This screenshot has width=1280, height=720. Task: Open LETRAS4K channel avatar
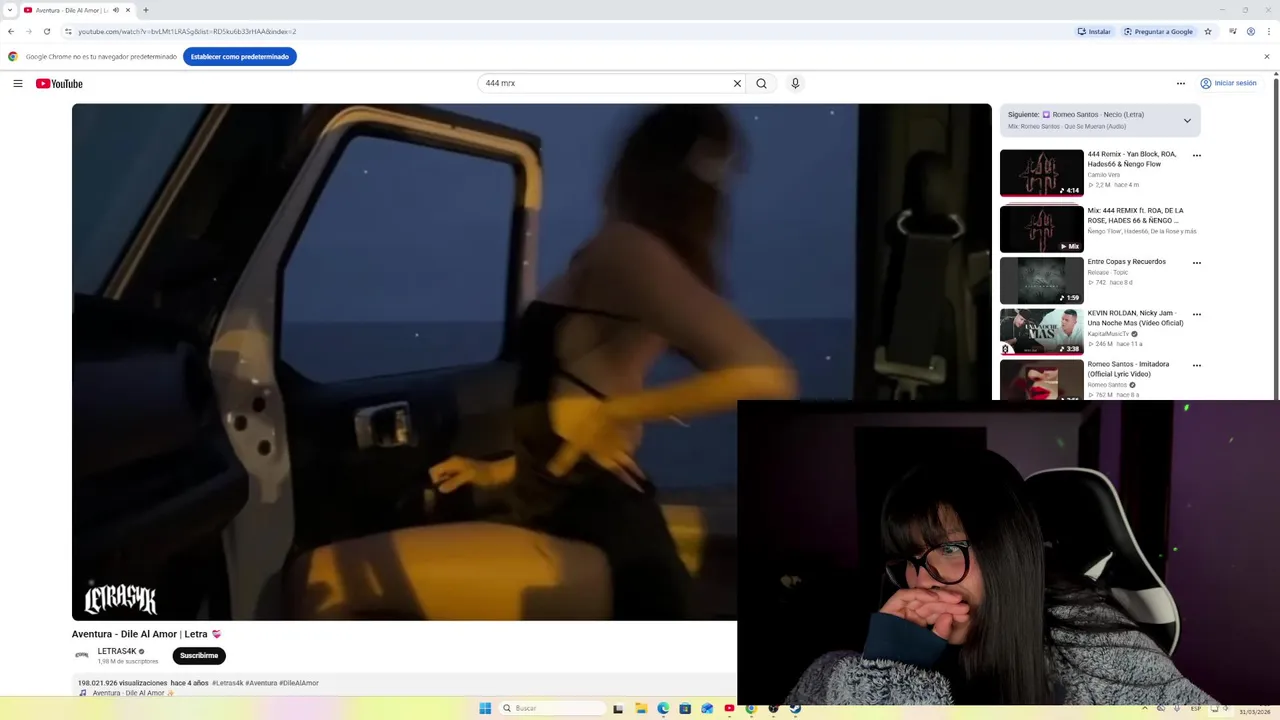tap(82, 656)
